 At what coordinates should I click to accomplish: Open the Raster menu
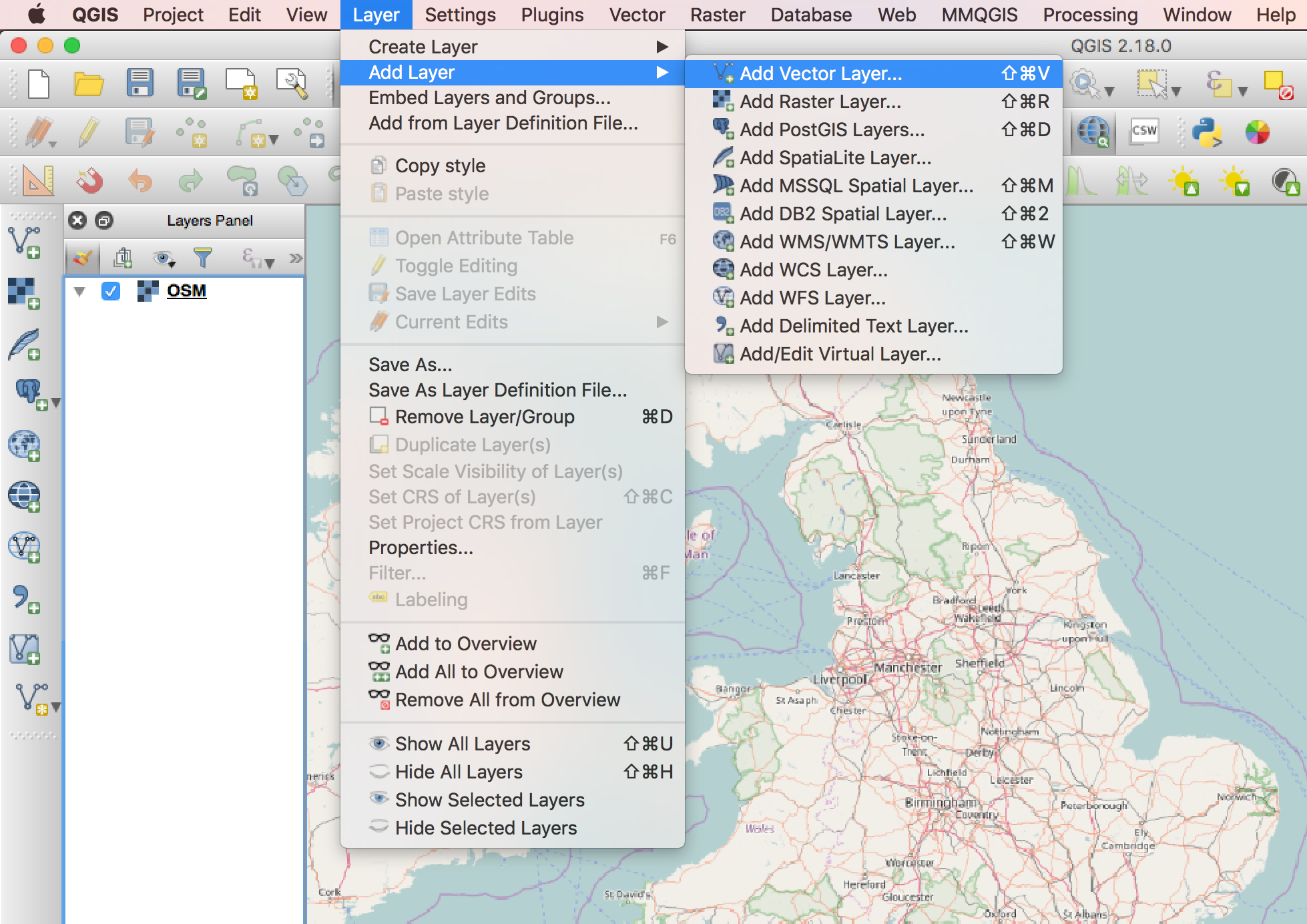coord(718,15)
